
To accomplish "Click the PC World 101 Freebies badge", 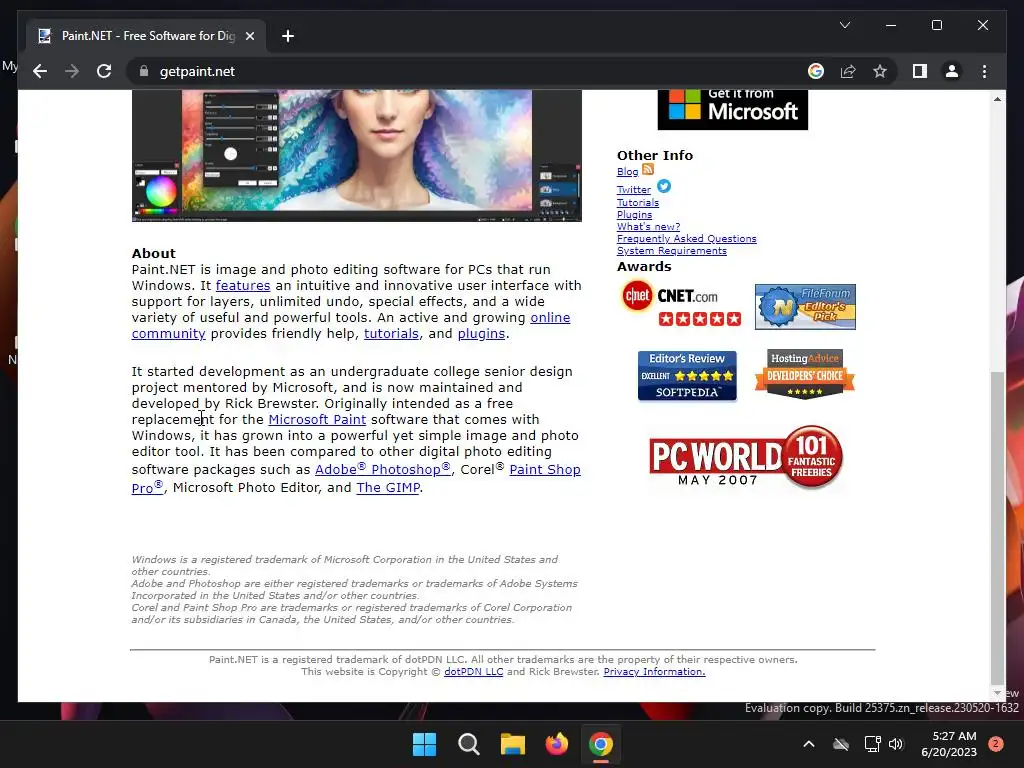I will (x=746, y=457).
